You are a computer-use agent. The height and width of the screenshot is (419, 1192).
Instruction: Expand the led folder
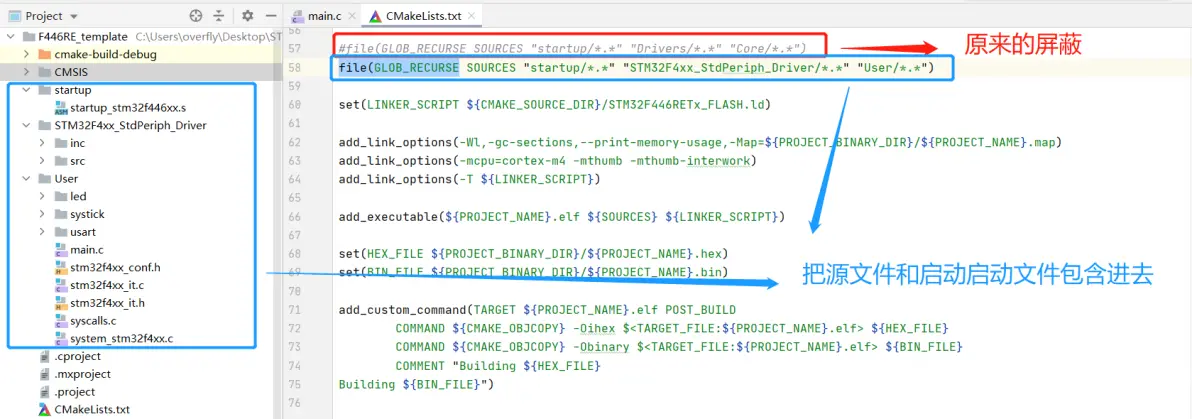coord(44,196)
